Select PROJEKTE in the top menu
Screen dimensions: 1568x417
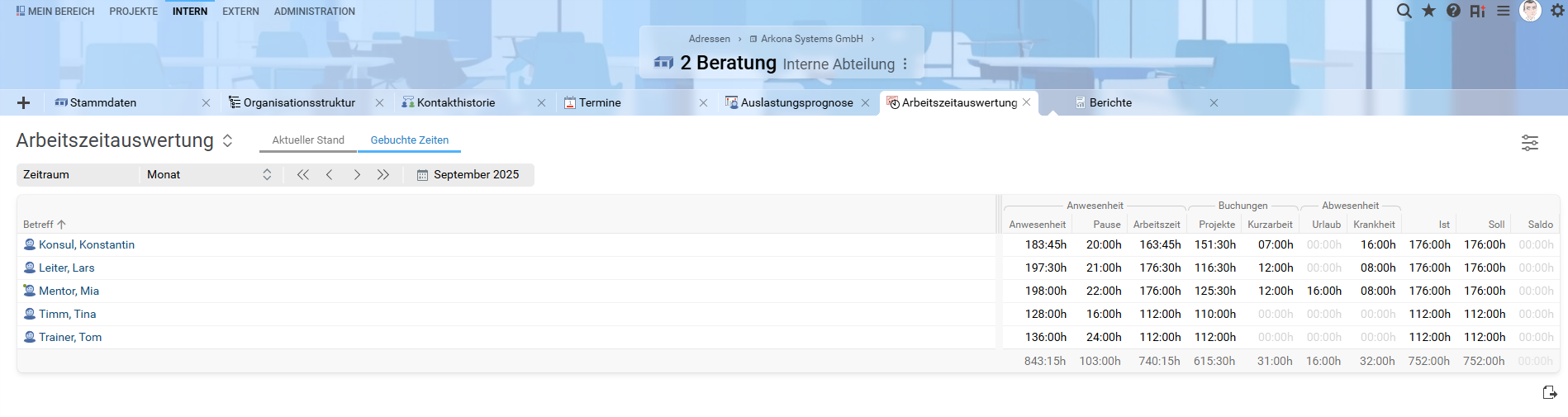pos(133,12)
